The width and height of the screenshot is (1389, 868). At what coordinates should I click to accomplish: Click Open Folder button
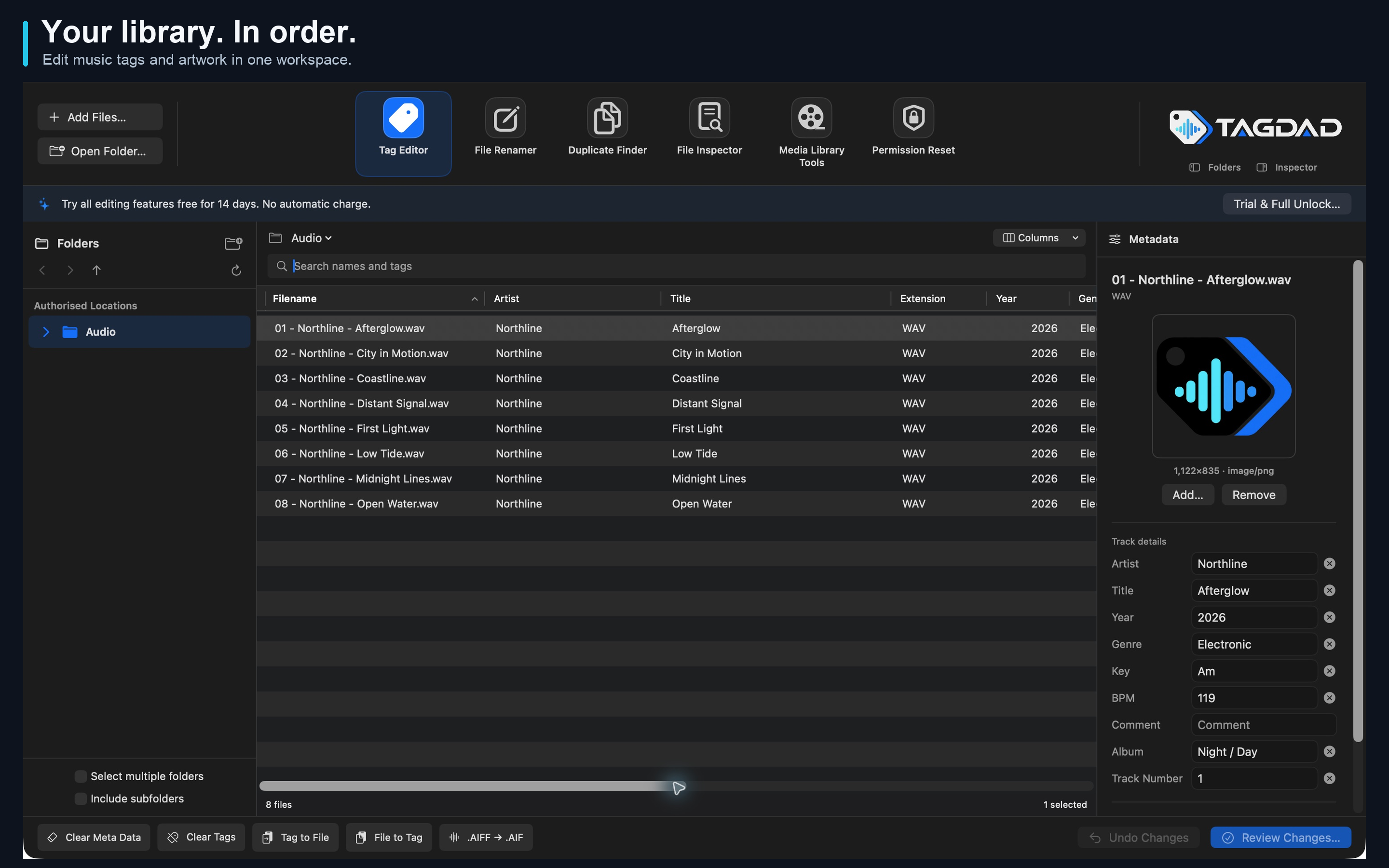point(100,151)
